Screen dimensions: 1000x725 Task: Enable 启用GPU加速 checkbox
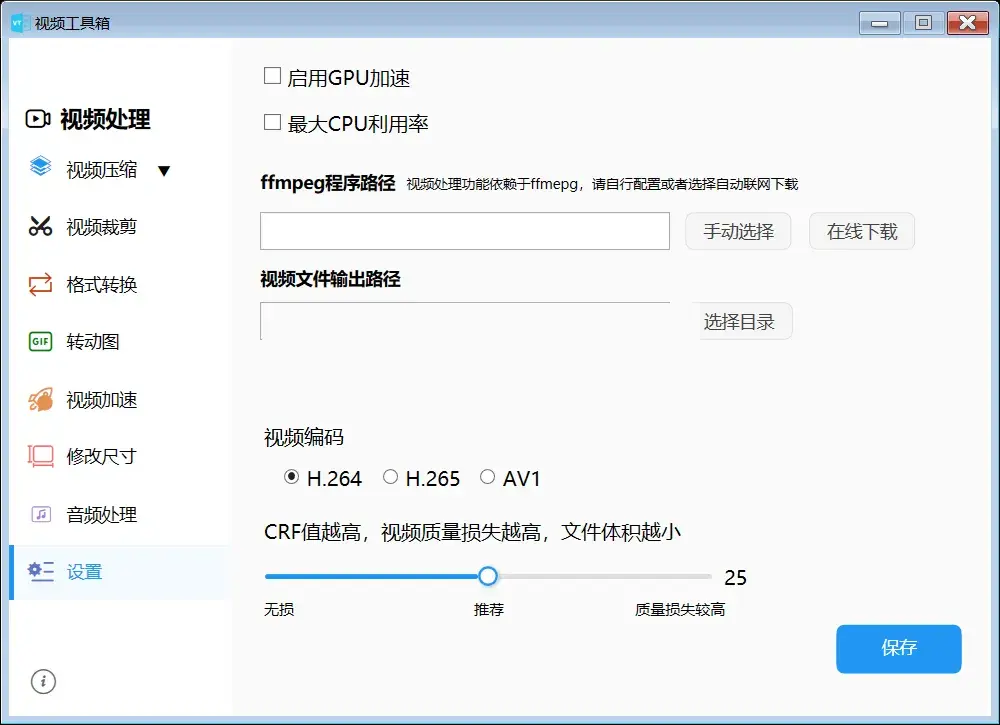pos(272,76)
